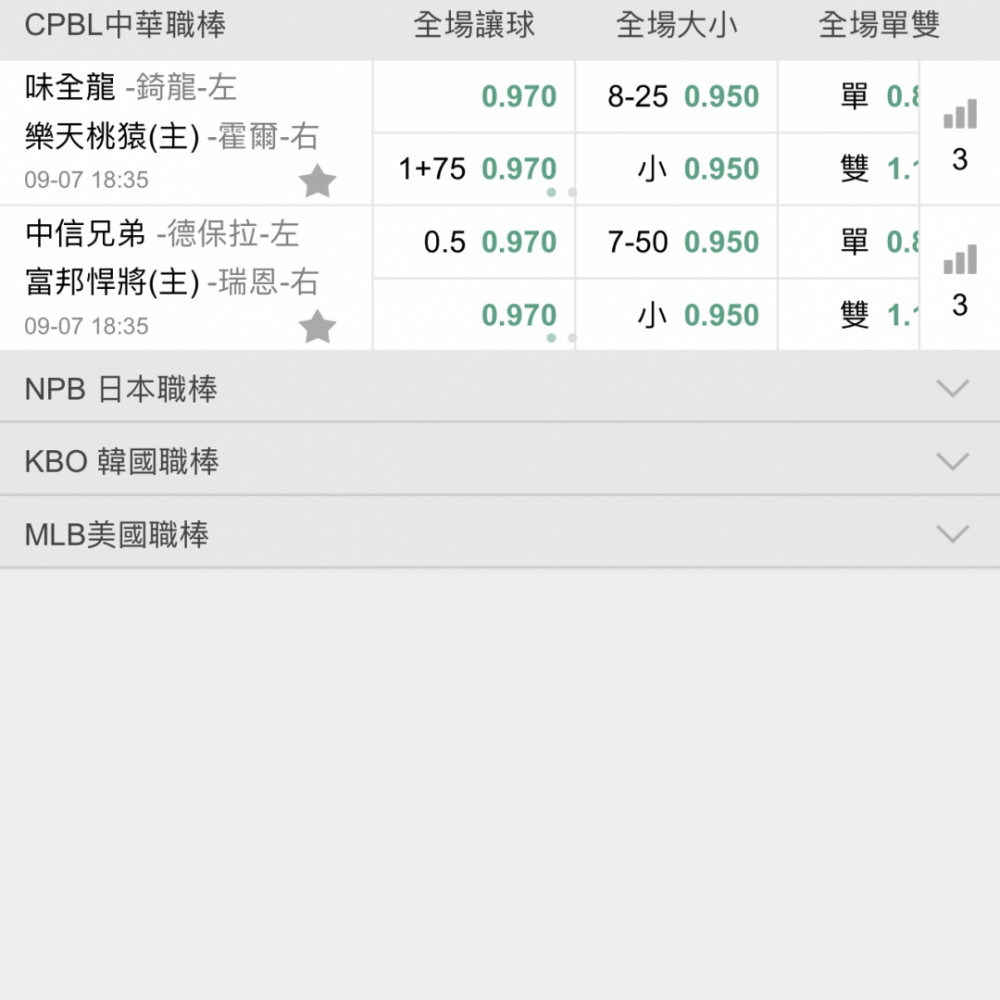This screenshot has height=1000, width=1000.
Task: Open 樂天桃猿(主) team match details
Action: pyautogui.click(x=112, y=137)
